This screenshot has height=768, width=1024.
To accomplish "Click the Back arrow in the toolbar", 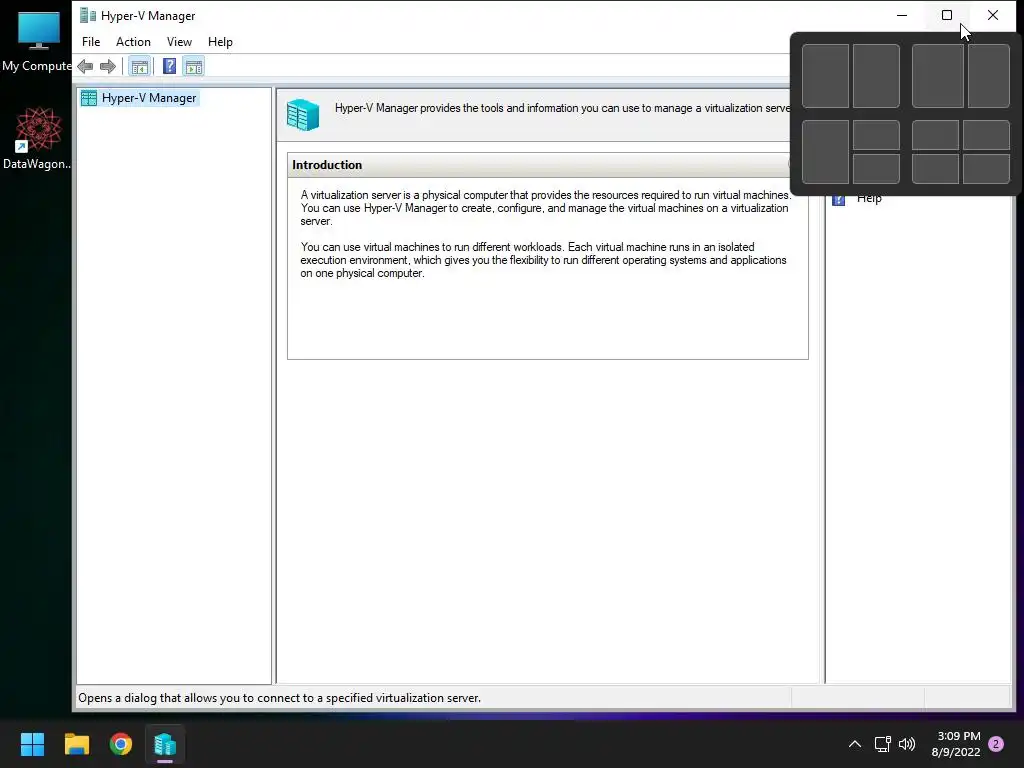I will click(85, 66).
